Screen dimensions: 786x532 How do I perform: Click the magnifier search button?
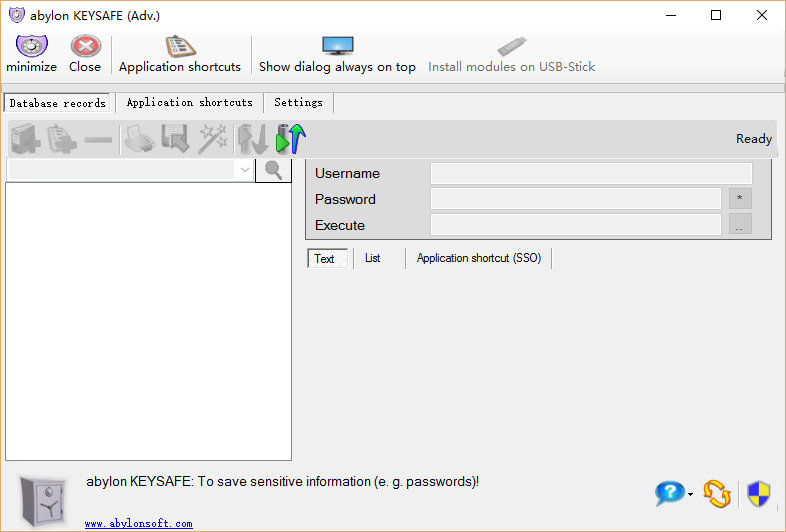click(x=273, y=170)
